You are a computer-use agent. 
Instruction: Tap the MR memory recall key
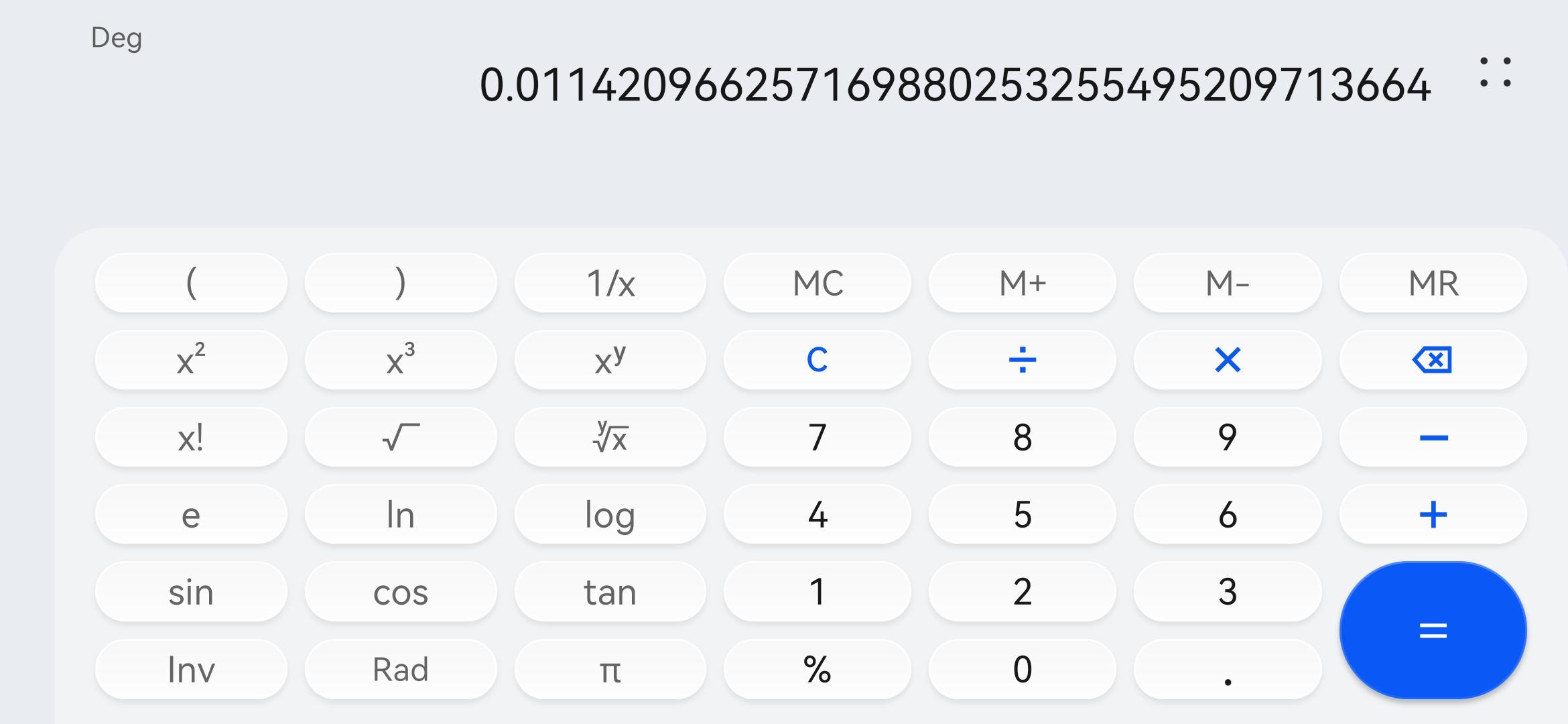pyautogui.click(x=1433, y=283)
